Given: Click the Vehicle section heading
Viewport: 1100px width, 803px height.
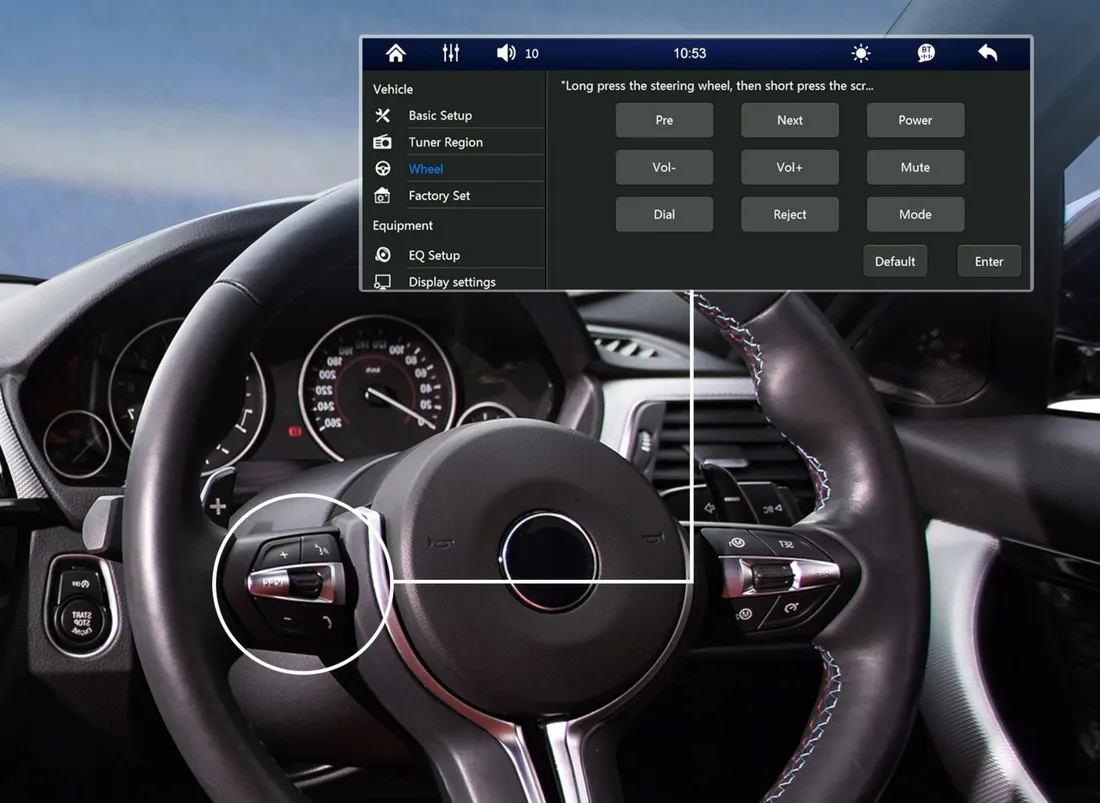Looking at the screenshot, I should coord(393,89).
